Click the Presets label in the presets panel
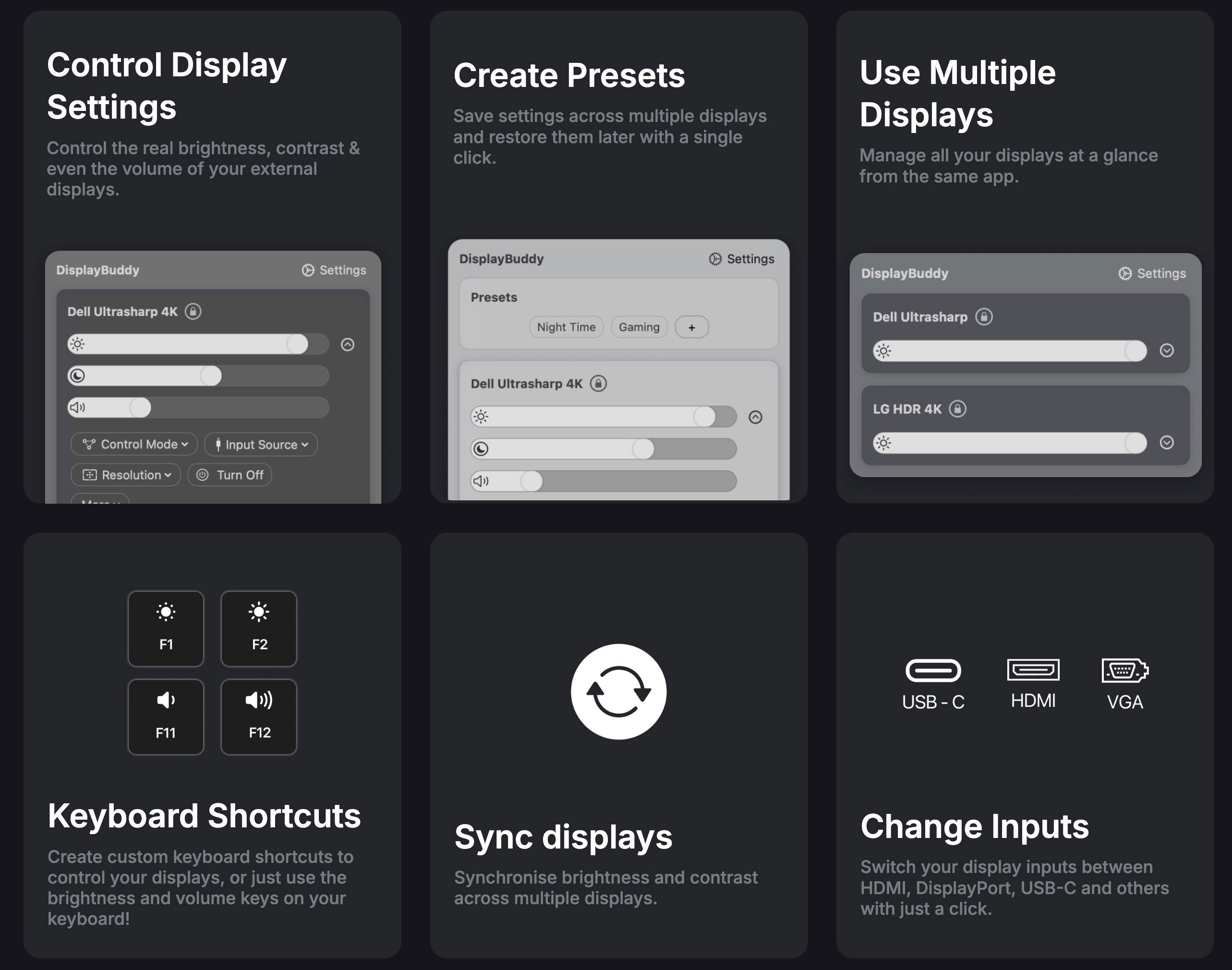 (x=494, y=298)
